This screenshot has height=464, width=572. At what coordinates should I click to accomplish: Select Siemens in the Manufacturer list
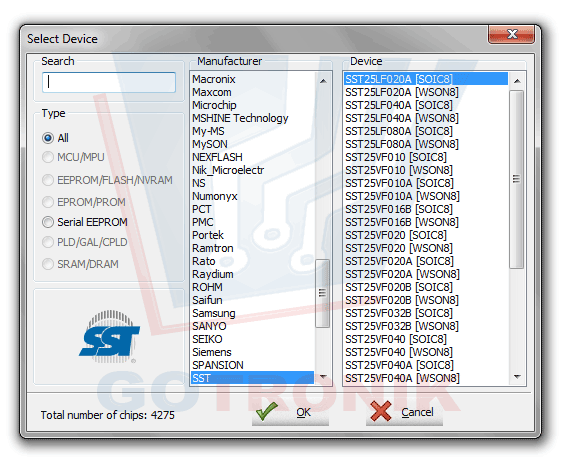coord(252,352)
